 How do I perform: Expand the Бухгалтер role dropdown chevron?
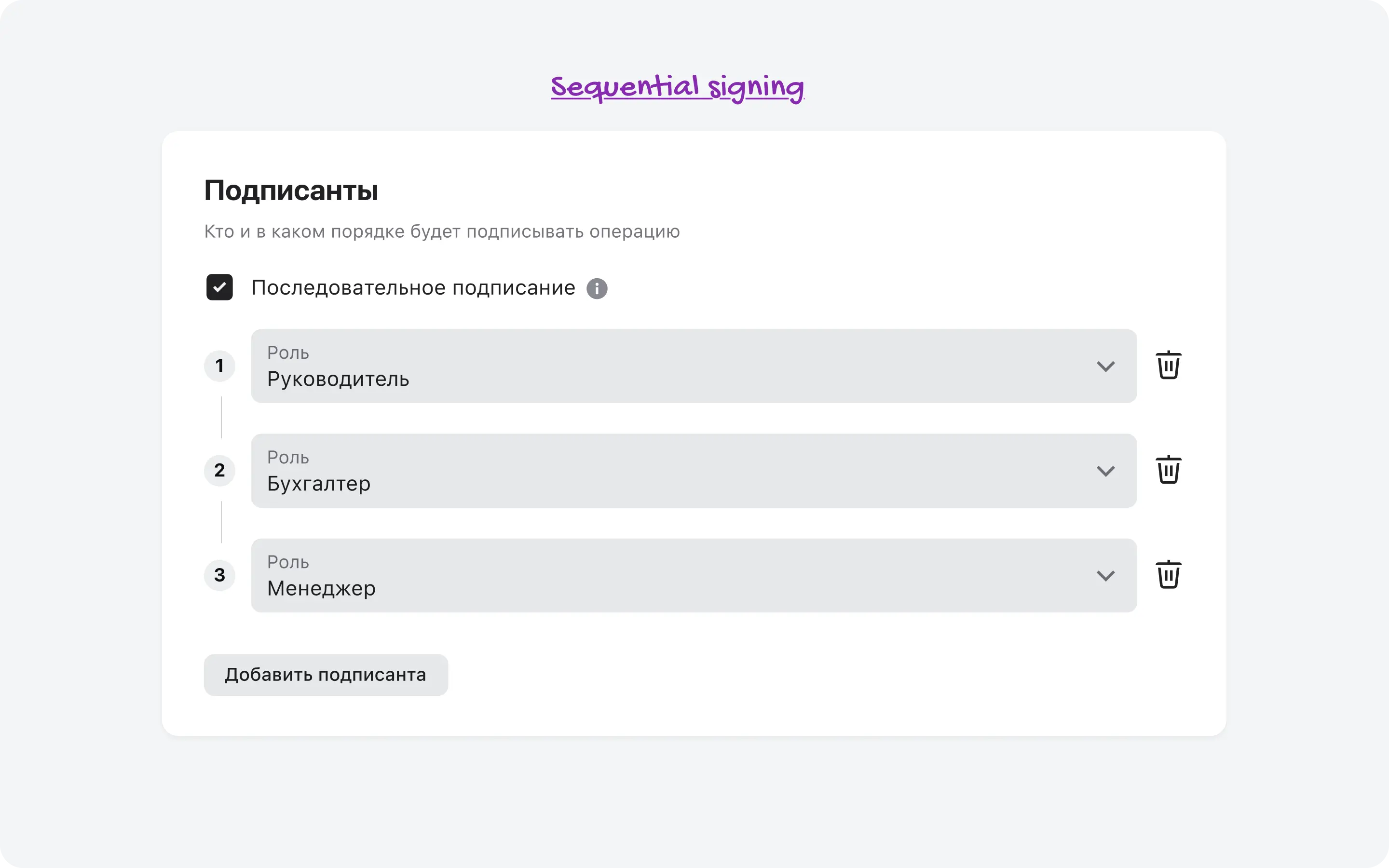pyautogui.click(x=1105, y=471)
